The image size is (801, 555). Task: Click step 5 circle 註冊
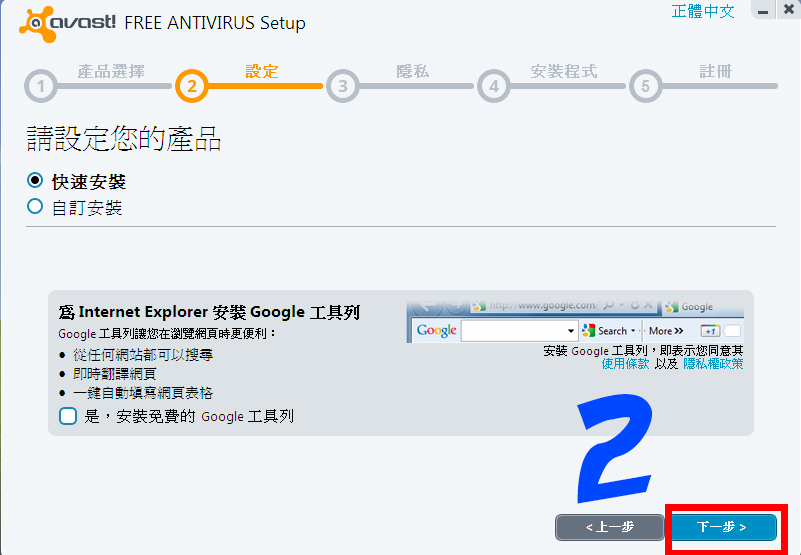(645, 86)
